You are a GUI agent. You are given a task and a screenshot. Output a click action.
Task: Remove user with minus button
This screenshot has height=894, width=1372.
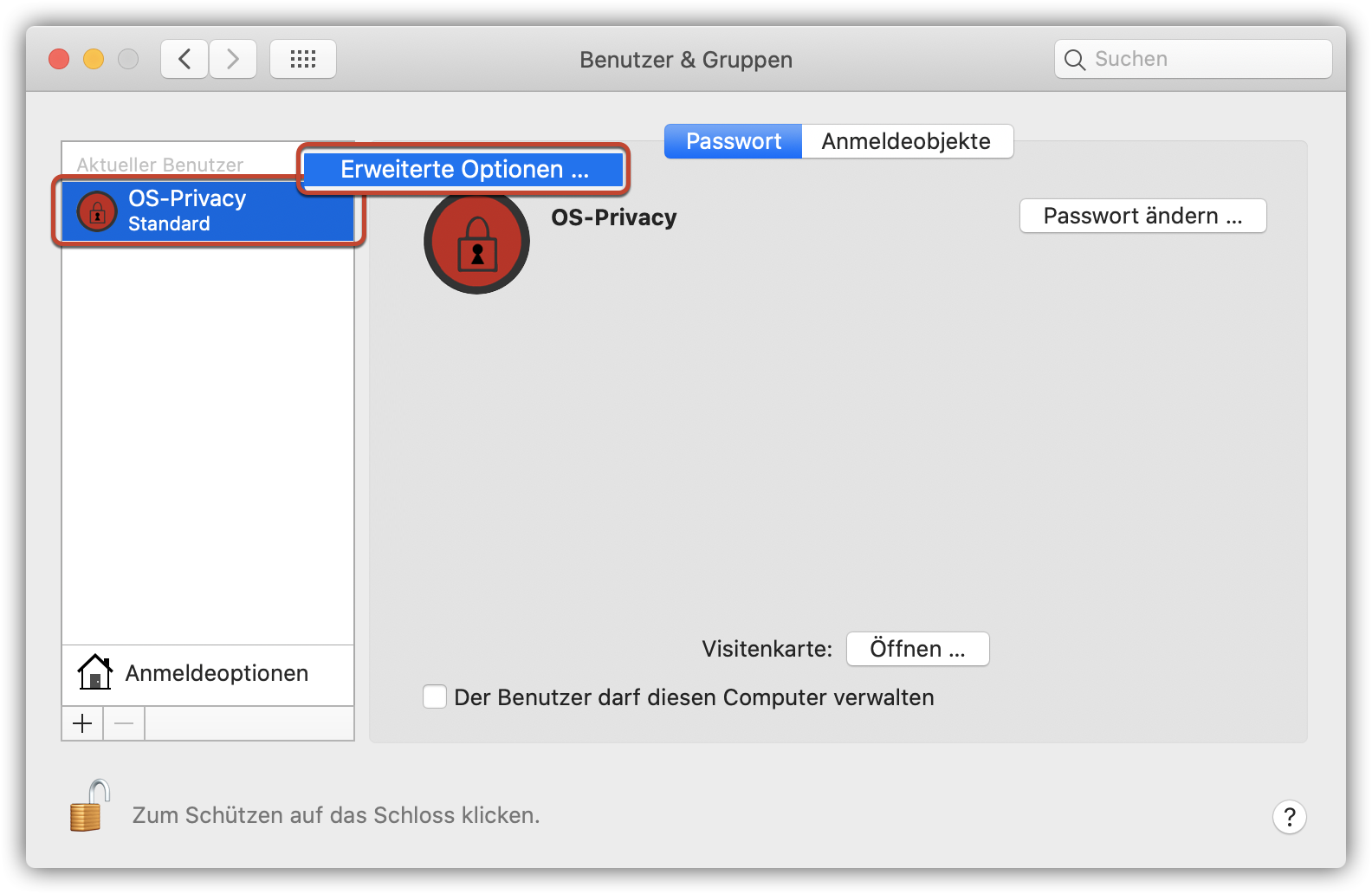(x=124, y=723)
